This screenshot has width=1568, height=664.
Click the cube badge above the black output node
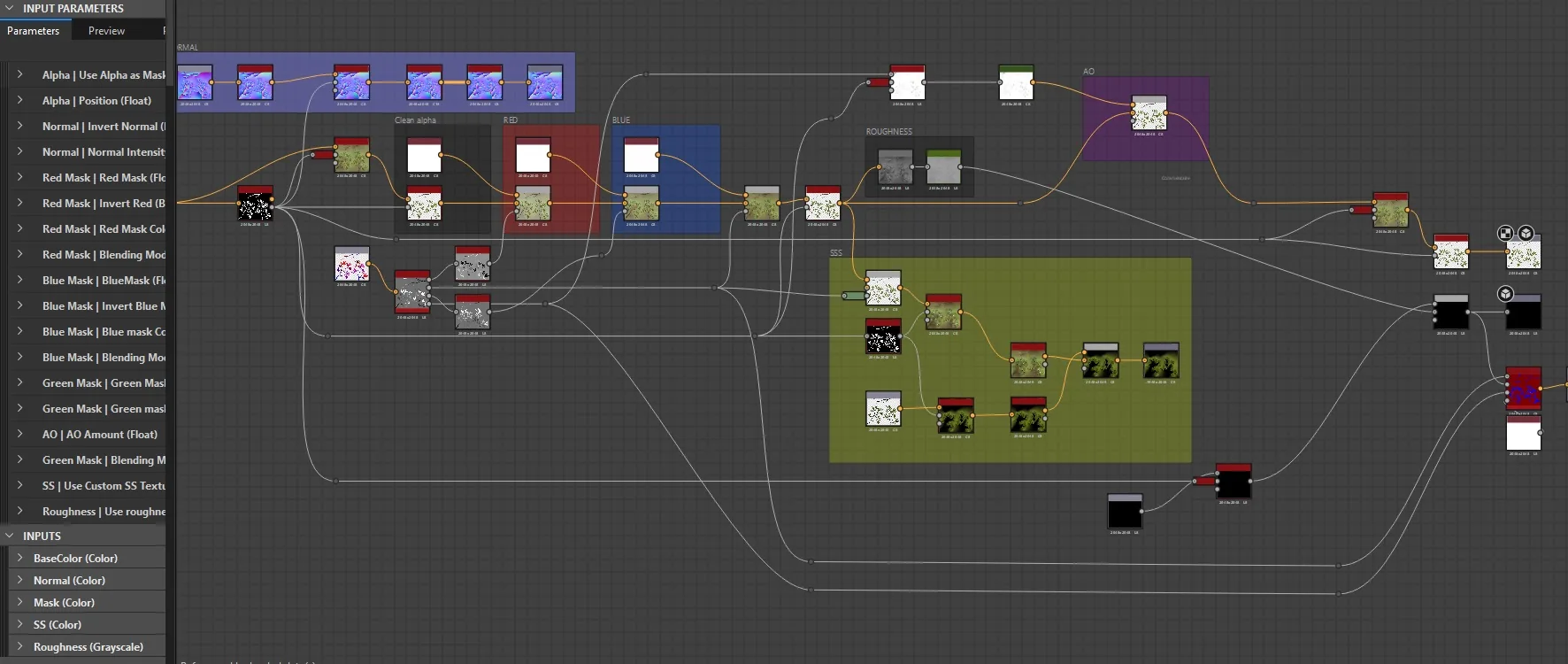coord(1505,293)
